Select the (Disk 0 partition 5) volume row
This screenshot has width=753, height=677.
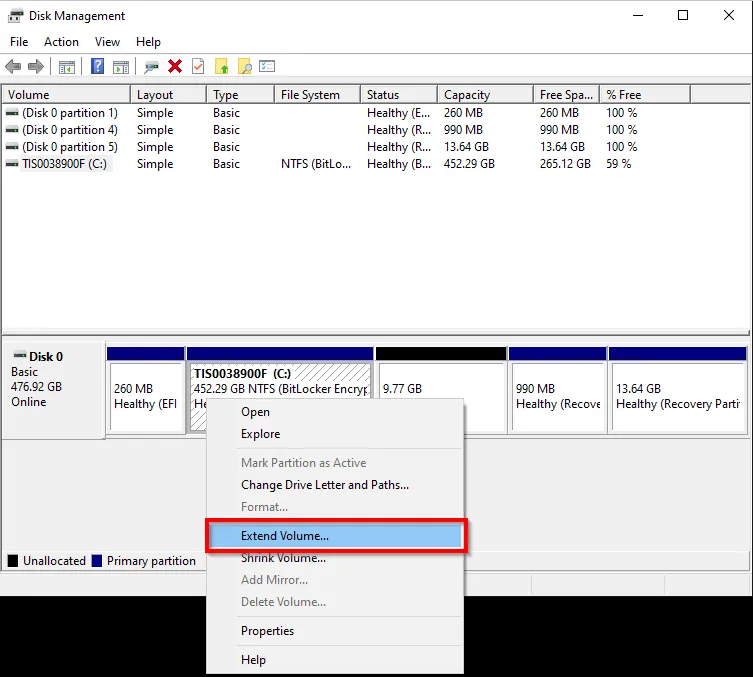click(x=346, y=146)
